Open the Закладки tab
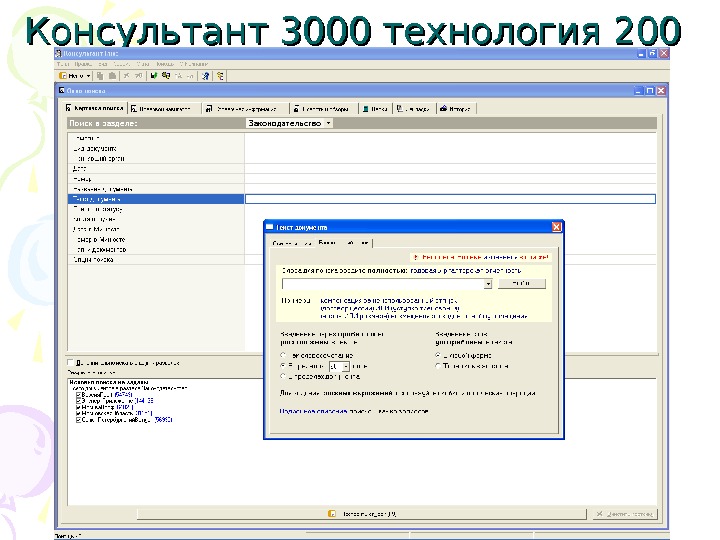The height and width of the screenshot is (540, 720). pos(413,109)
